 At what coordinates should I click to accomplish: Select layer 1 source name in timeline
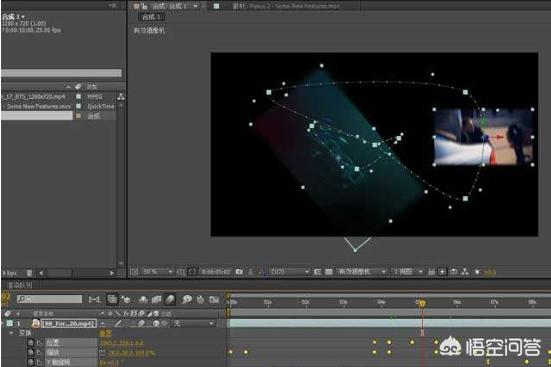click(x=69, y=323)
